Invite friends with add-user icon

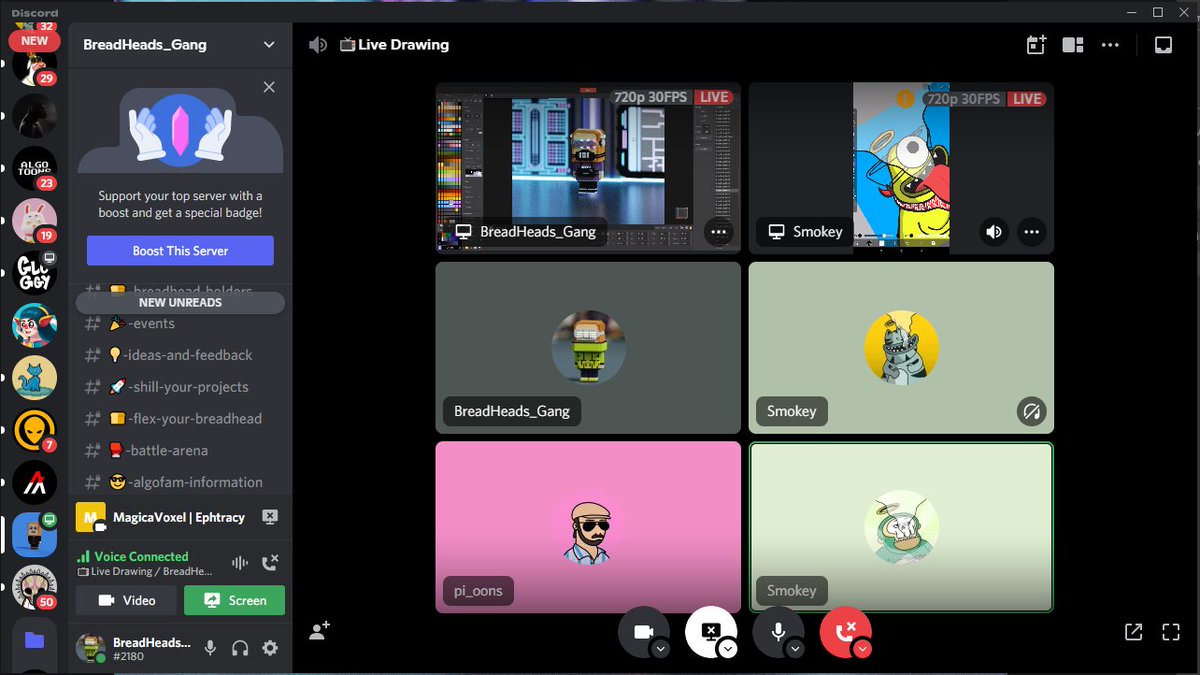pyautogui.click(x=320, y=631)
